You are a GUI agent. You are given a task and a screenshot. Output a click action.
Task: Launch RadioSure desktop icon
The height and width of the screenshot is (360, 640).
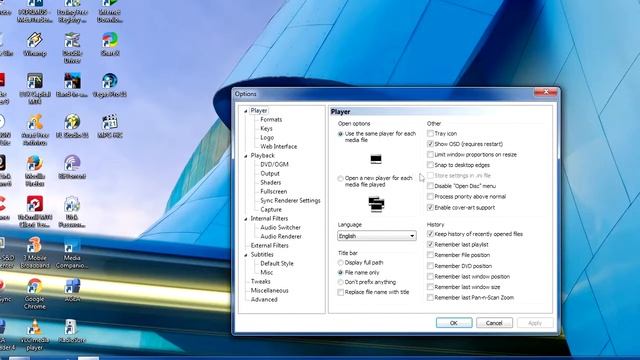(x=72, y=331)
